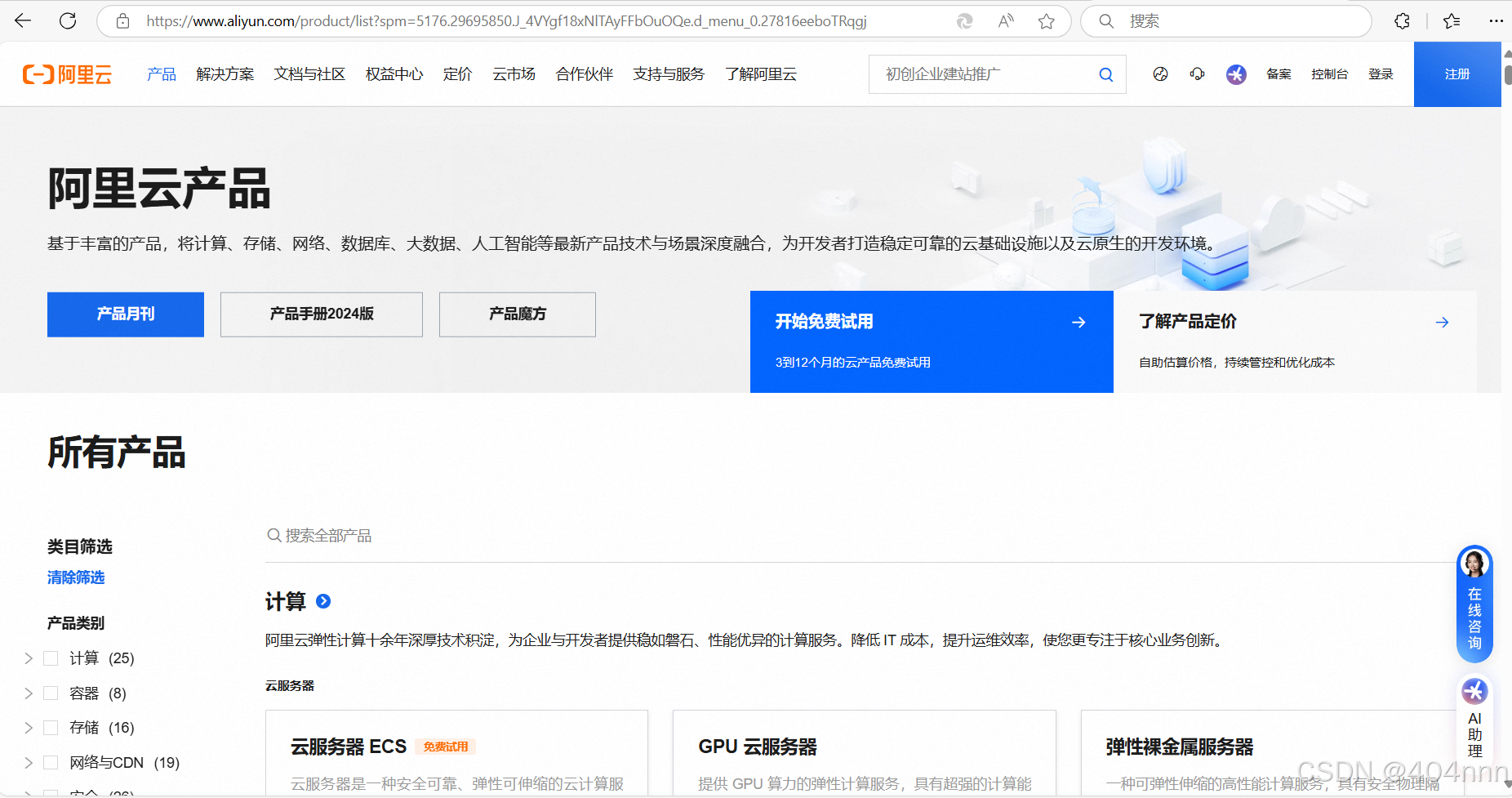Click the 免费试用 tag on ECS

tap(446, 747)
